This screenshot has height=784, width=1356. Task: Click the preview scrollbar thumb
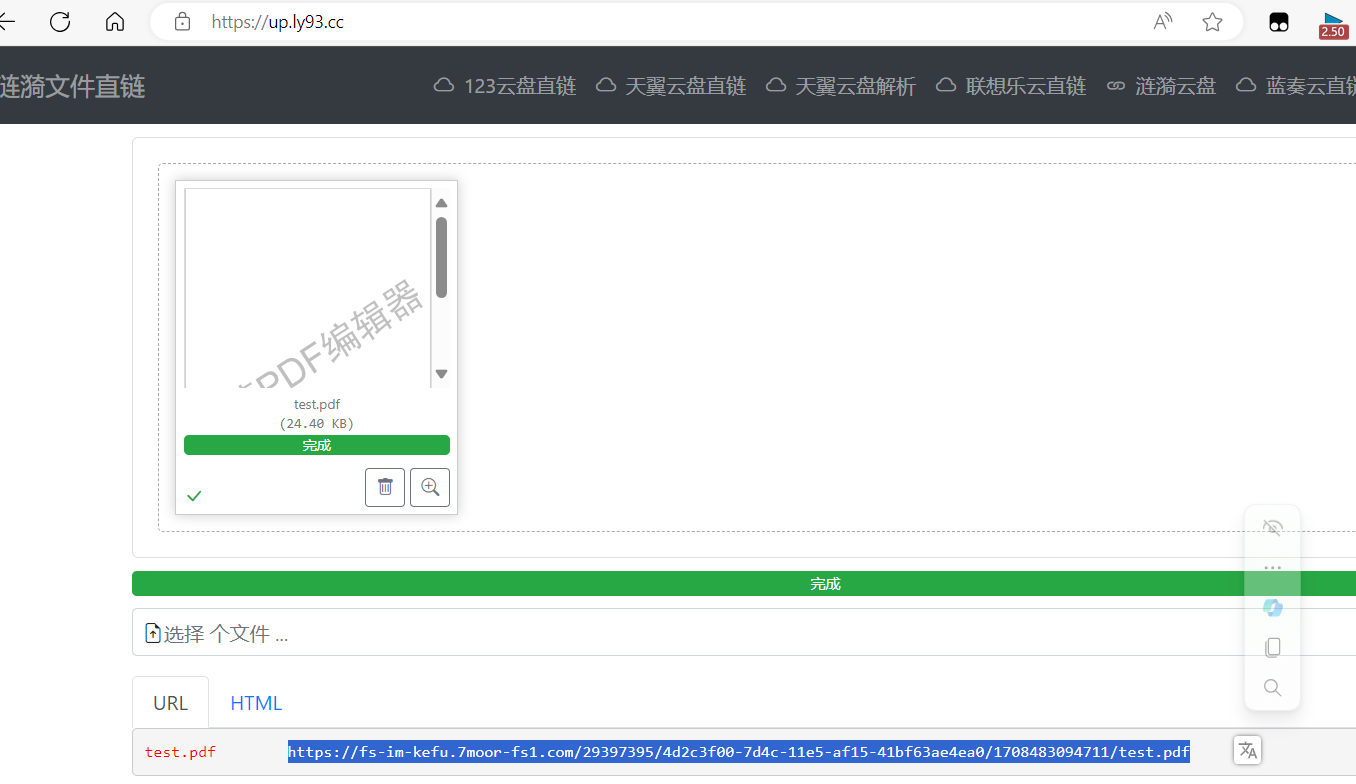pyautogui.click(x=441, y=257)
